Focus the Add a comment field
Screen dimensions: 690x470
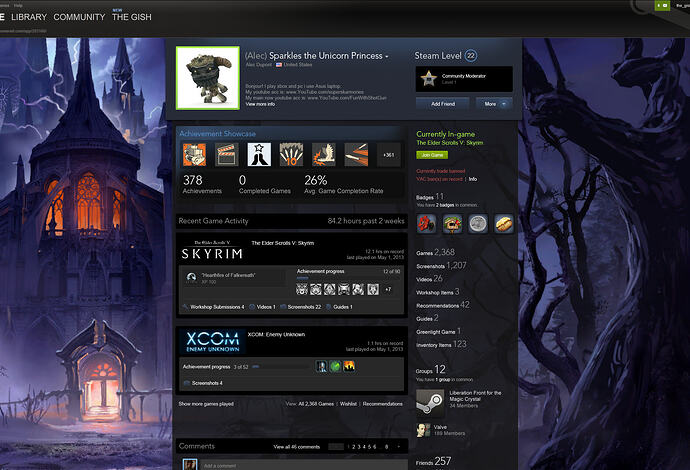coord(304,465)
